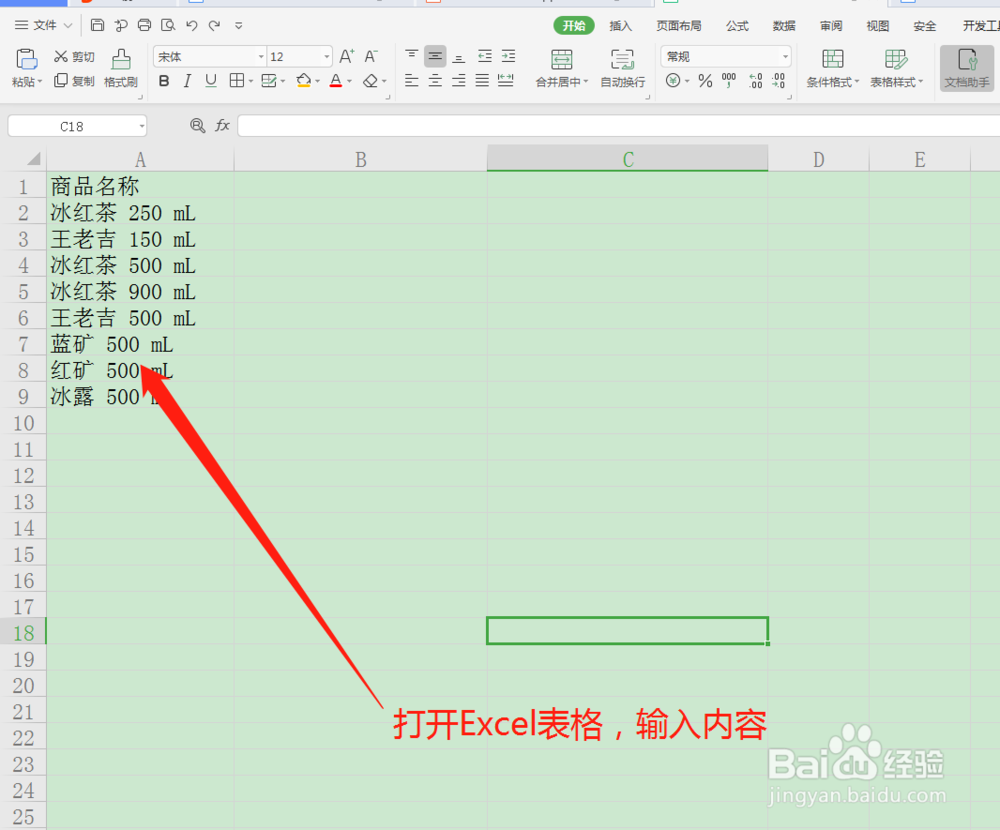Click distributed alignment icon

tap(506, 80)
